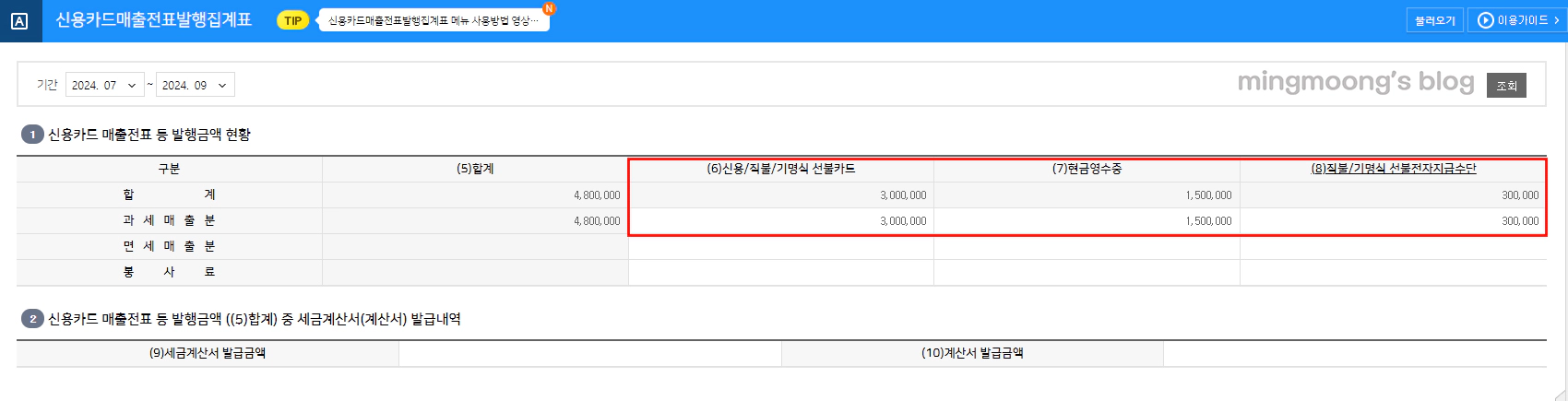This screenshot has width=1568, height=401.
Task: Click the (9)세금계산서 발급금액 label
Action: [x=208, y=353]
